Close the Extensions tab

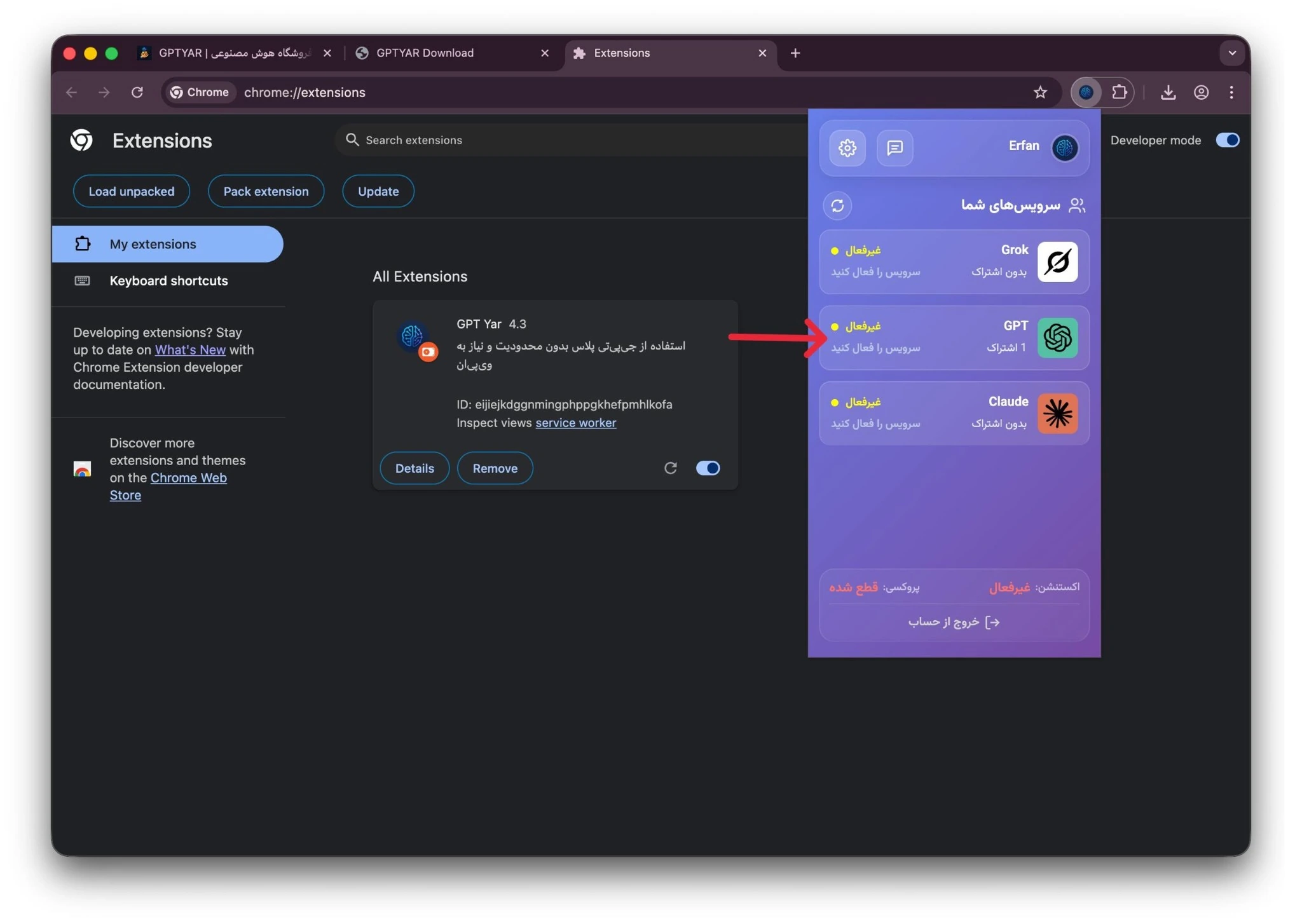pos(762,53)
